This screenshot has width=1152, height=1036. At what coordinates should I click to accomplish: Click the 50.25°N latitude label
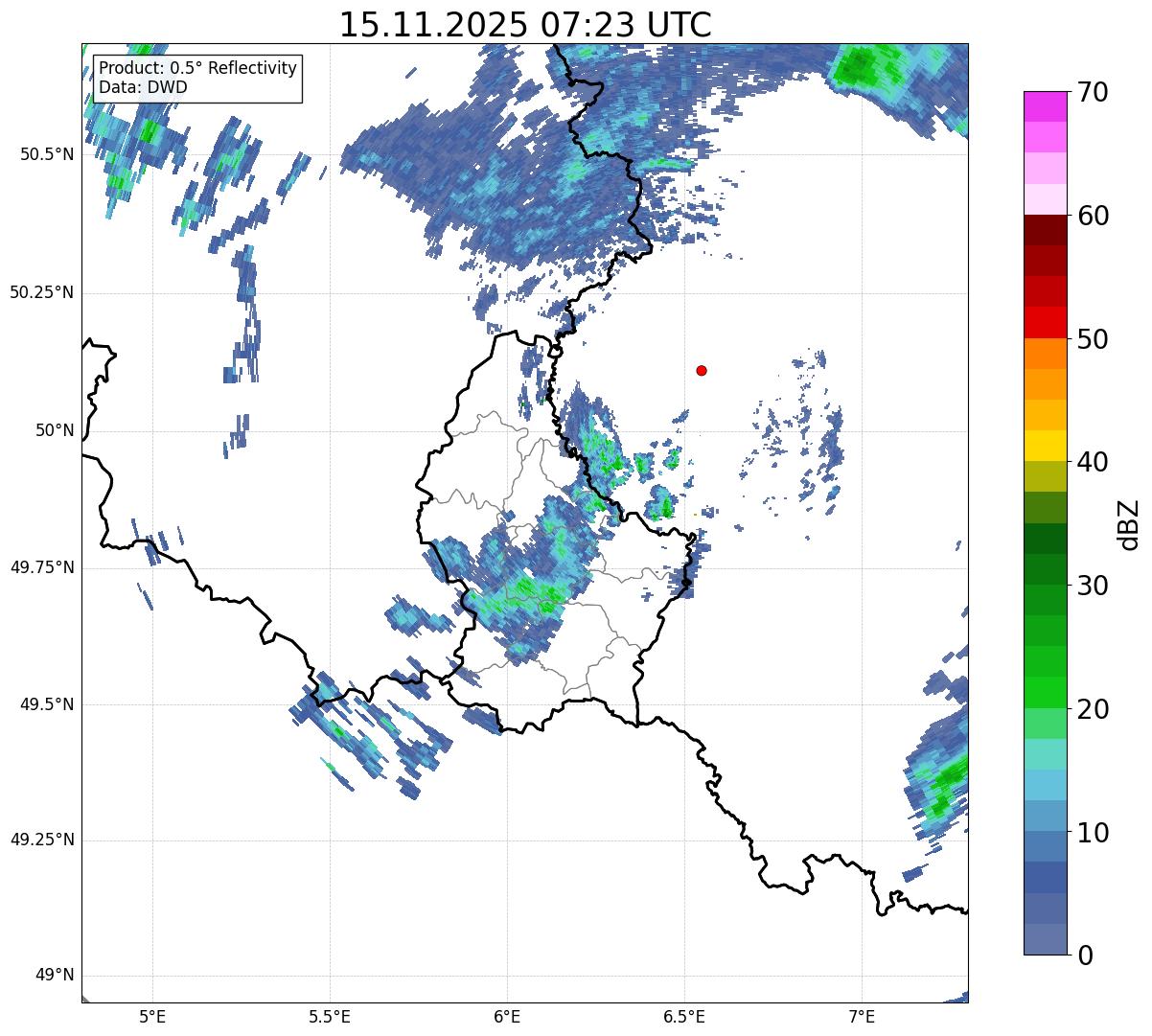[x=41, y=292]
